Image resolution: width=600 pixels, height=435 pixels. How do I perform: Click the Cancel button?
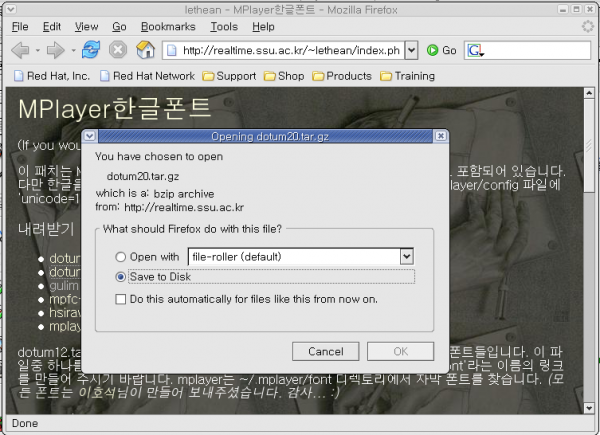tap(326, 351)
